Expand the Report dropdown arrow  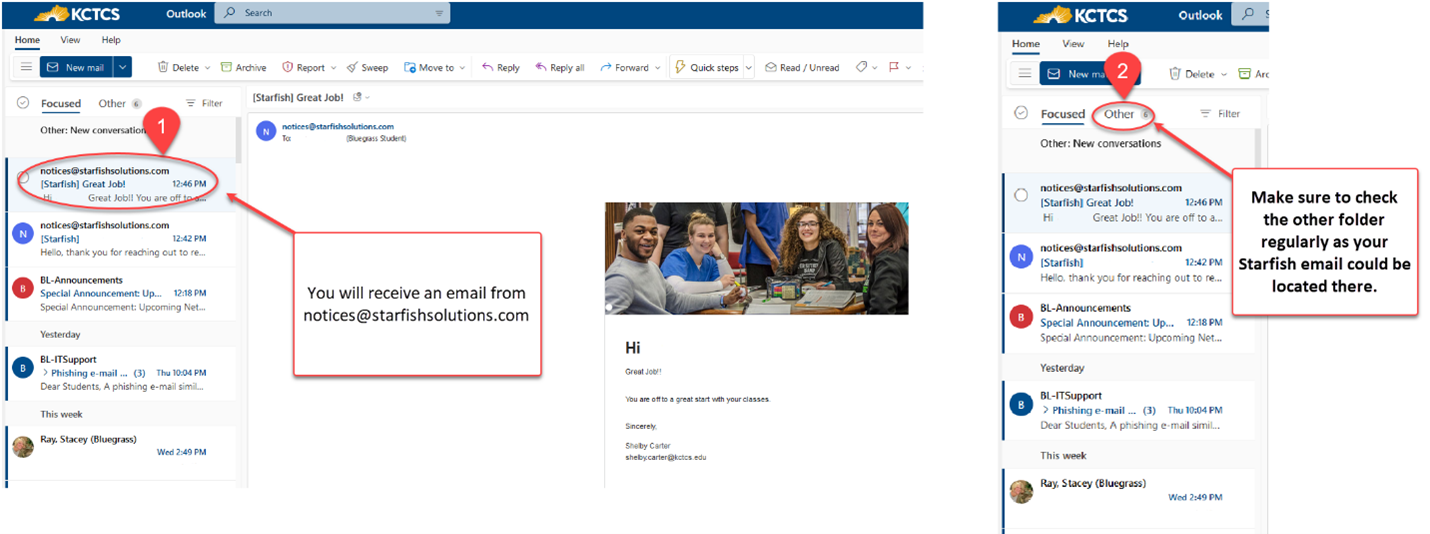point(334,68)
